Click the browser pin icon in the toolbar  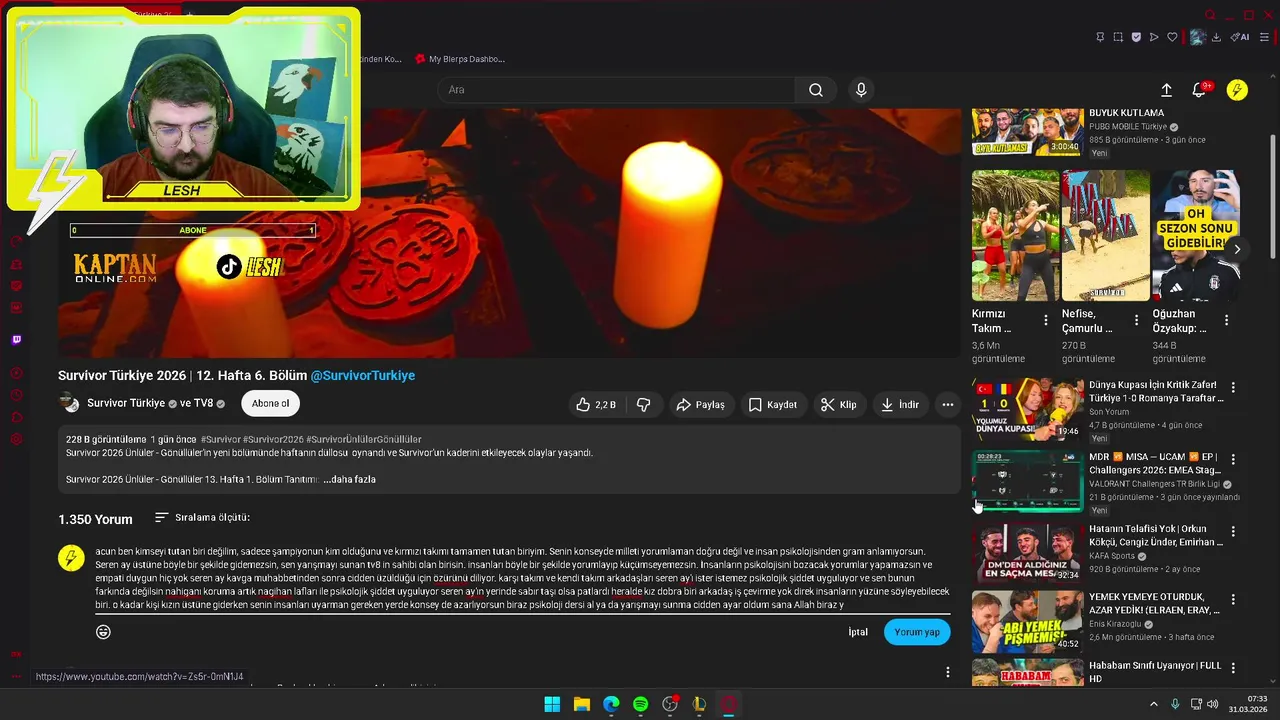point(1100,37)
